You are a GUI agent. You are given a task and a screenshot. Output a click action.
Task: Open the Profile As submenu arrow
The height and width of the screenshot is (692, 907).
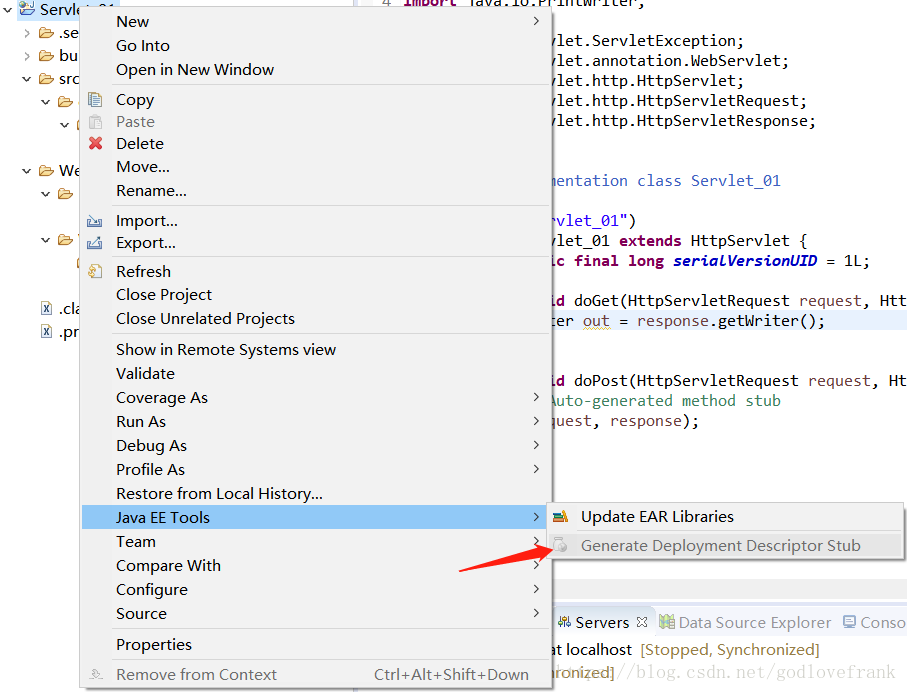pos(536,469)
